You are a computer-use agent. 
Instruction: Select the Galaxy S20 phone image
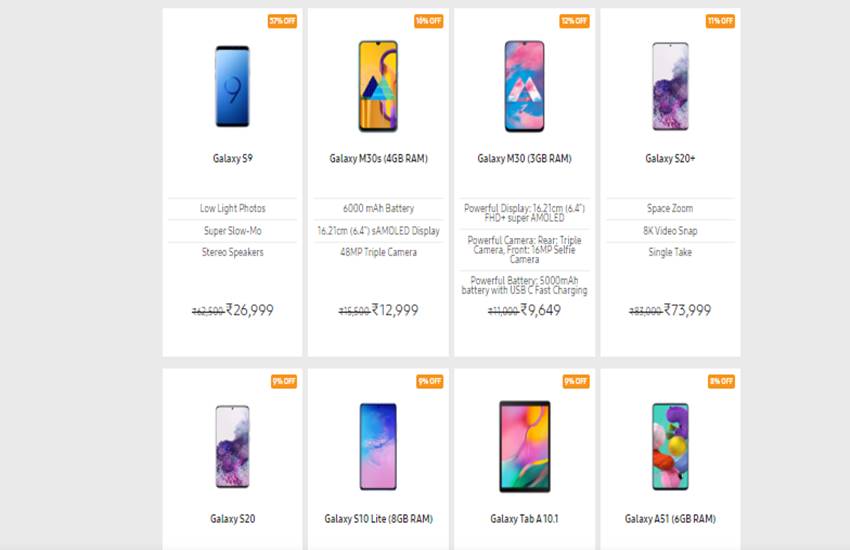[x=233, y=447]
